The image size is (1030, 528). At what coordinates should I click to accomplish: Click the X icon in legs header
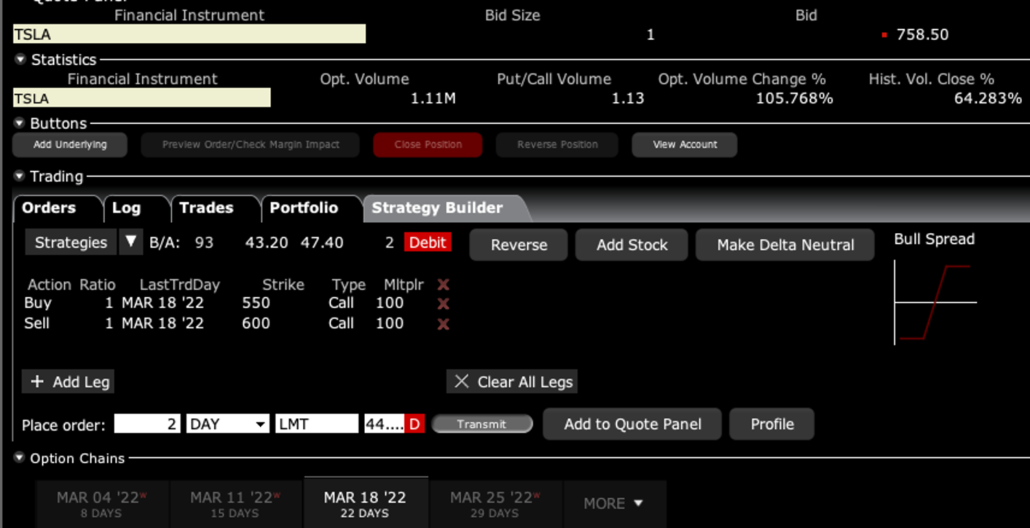(x=443, y=285)
